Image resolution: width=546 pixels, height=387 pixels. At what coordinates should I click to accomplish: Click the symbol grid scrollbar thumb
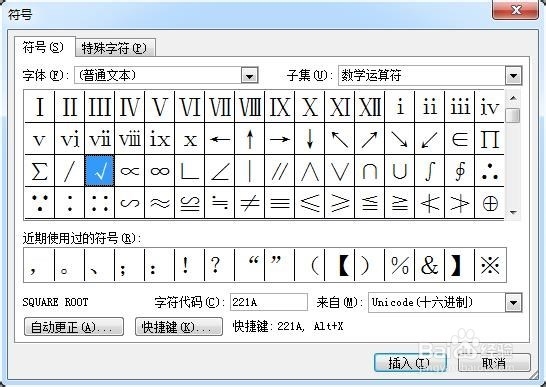point(513,115)
